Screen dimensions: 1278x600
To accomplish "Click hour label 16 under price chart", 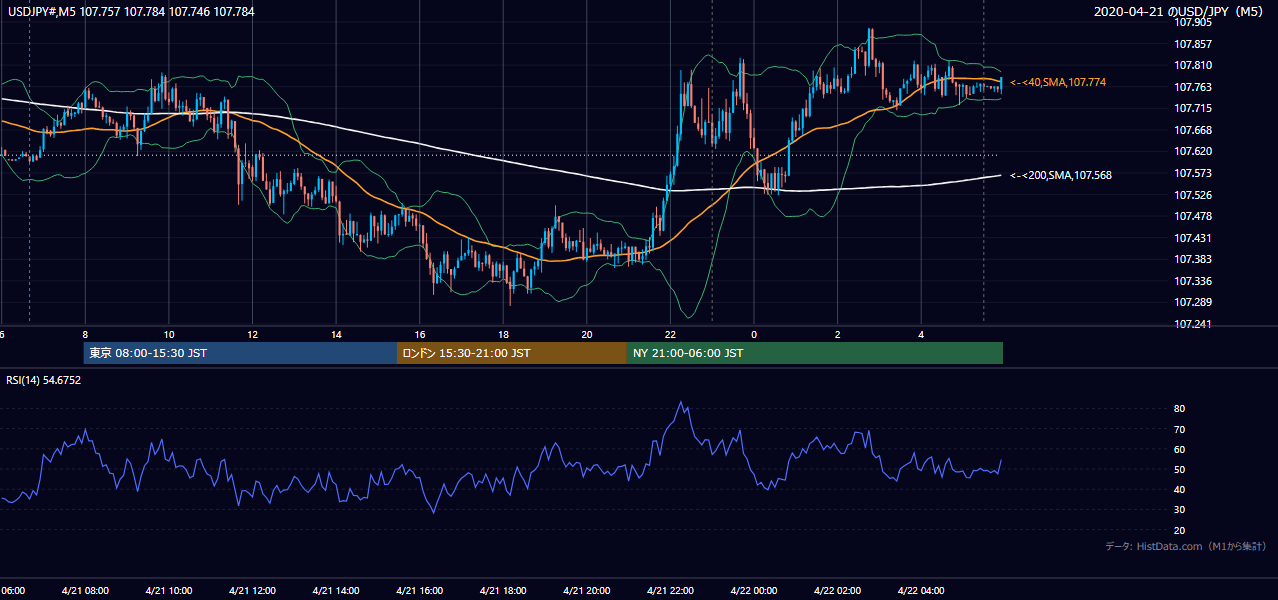I will (420, 334).
